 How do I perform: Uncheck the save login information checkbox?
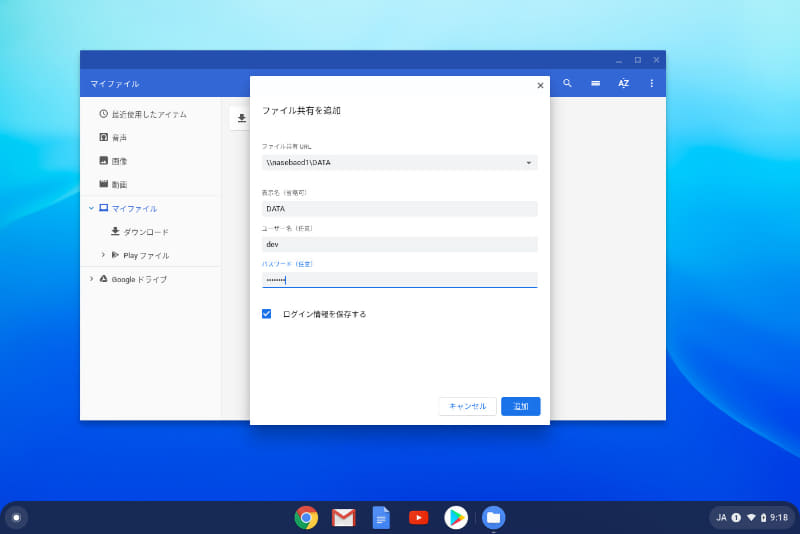[266, 314]
